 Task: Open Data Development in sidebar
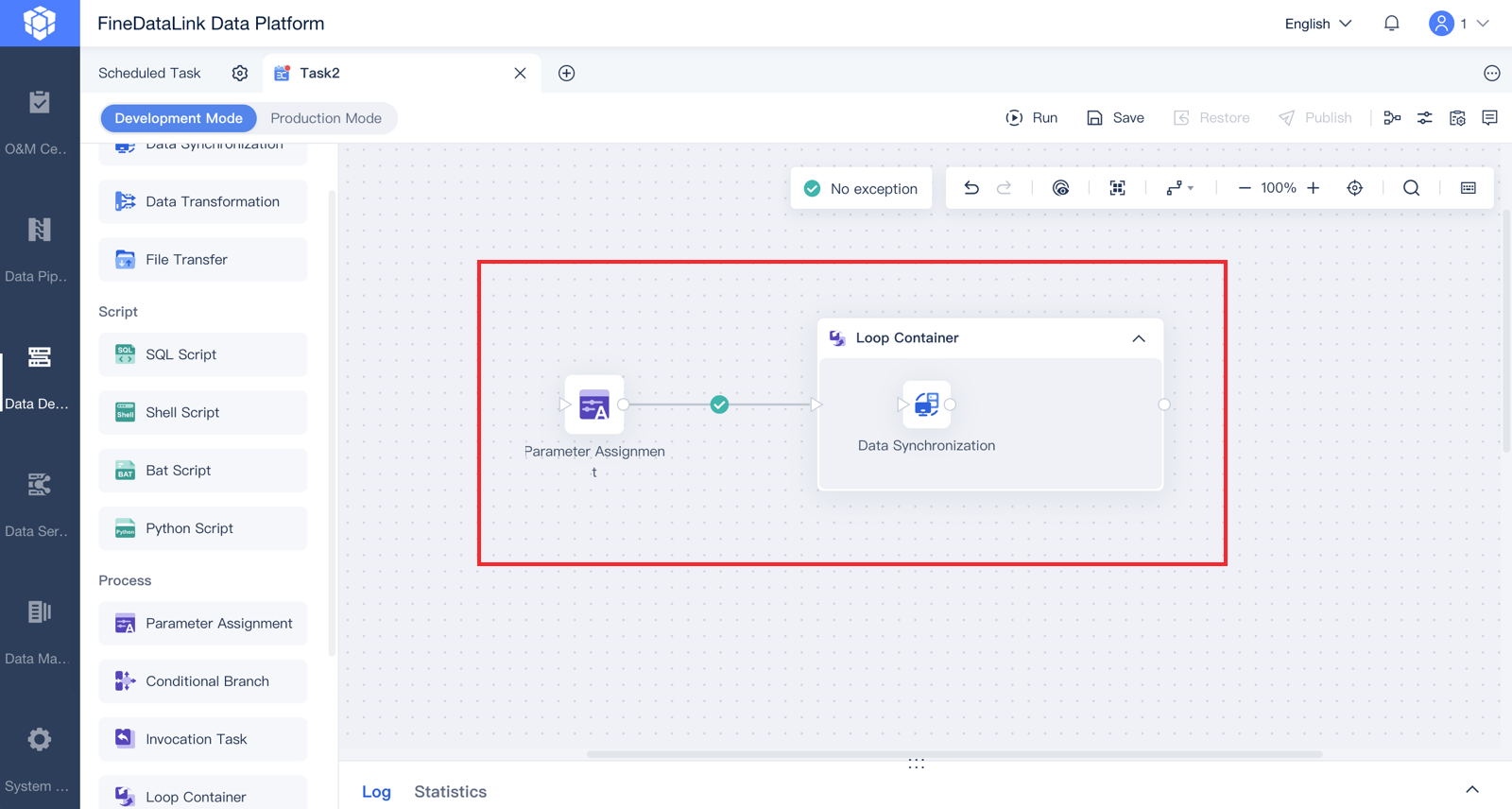tap(40, 377)
